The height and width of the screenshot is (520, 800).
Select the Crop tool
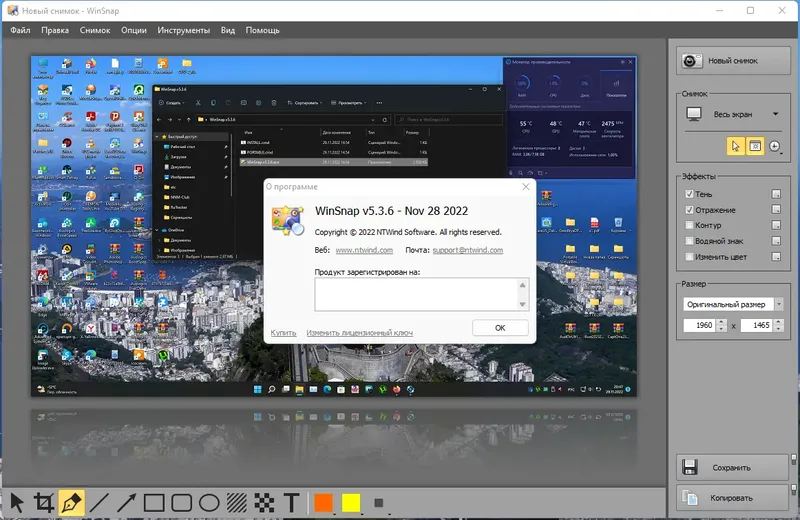click(44, 503)
